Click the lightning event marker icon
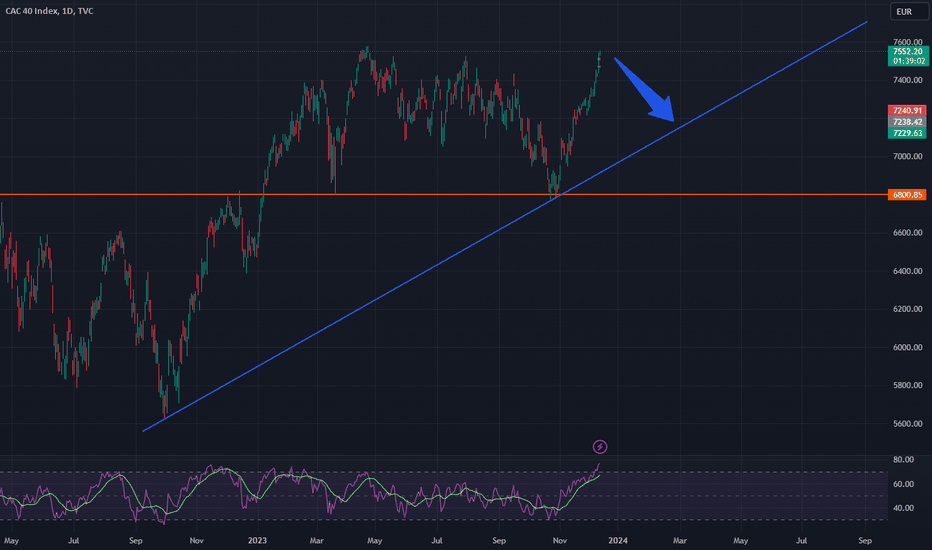This screenshot has width=932, height=550. pos(600,447)
